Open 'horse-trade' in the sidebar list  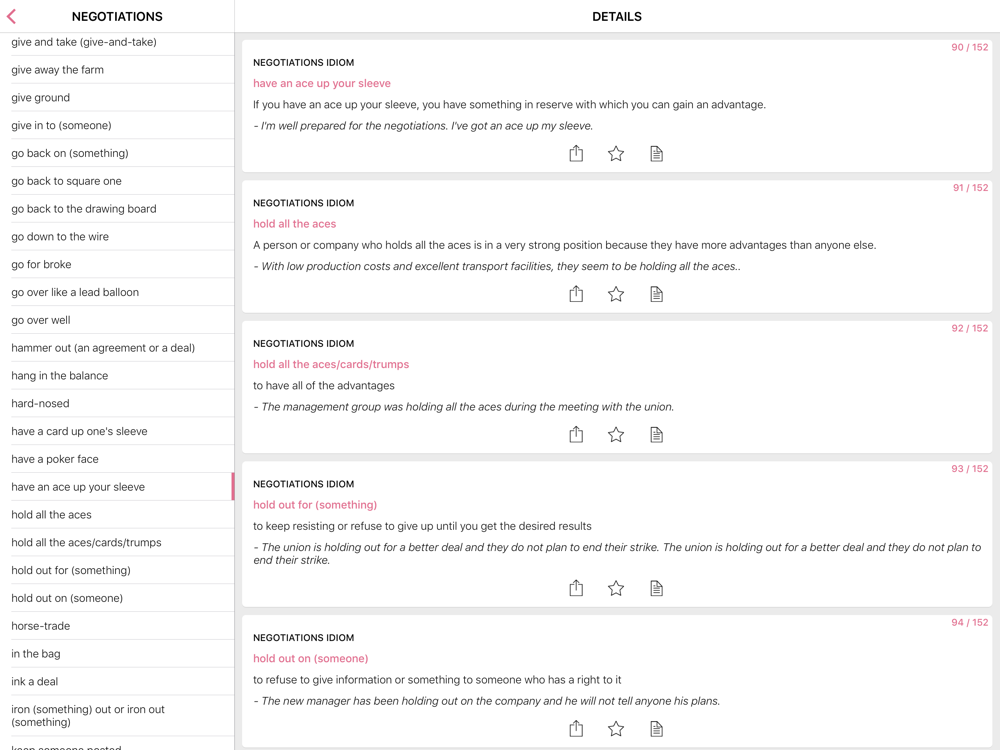[41, 626]
